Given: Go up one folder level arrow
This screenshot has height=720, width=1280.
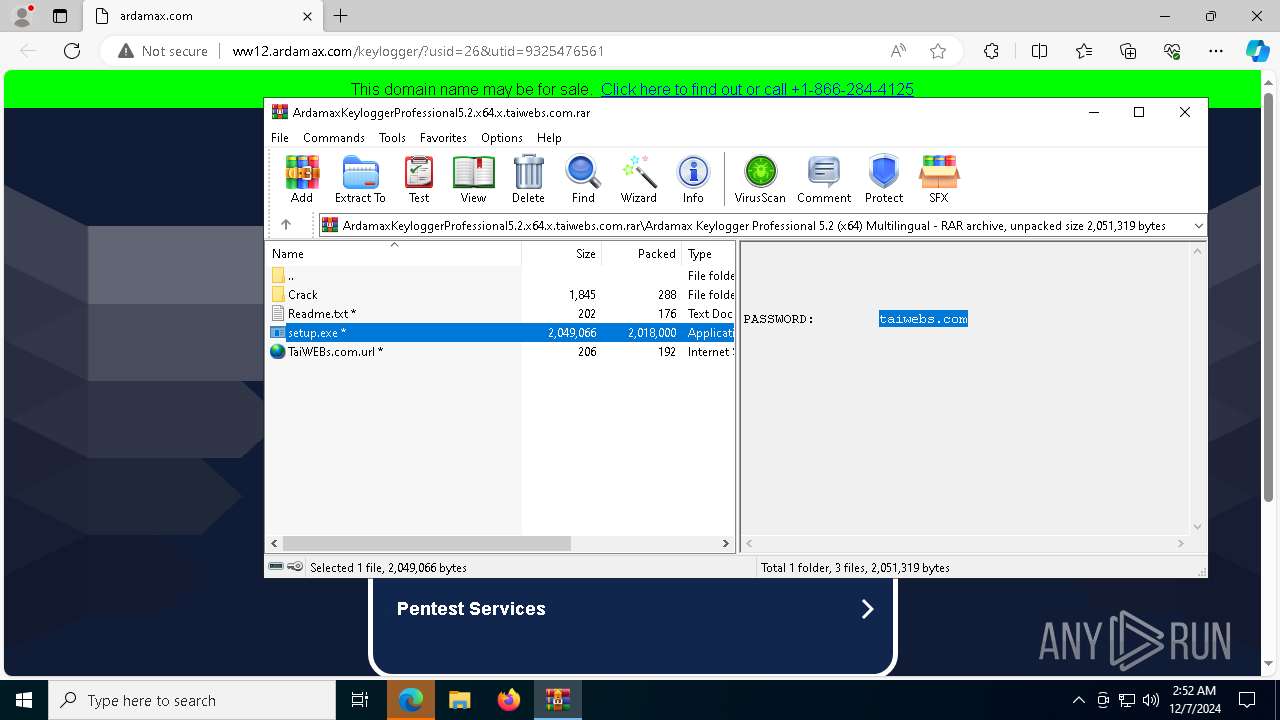Looking at the screenshot, I should [286, 225].
